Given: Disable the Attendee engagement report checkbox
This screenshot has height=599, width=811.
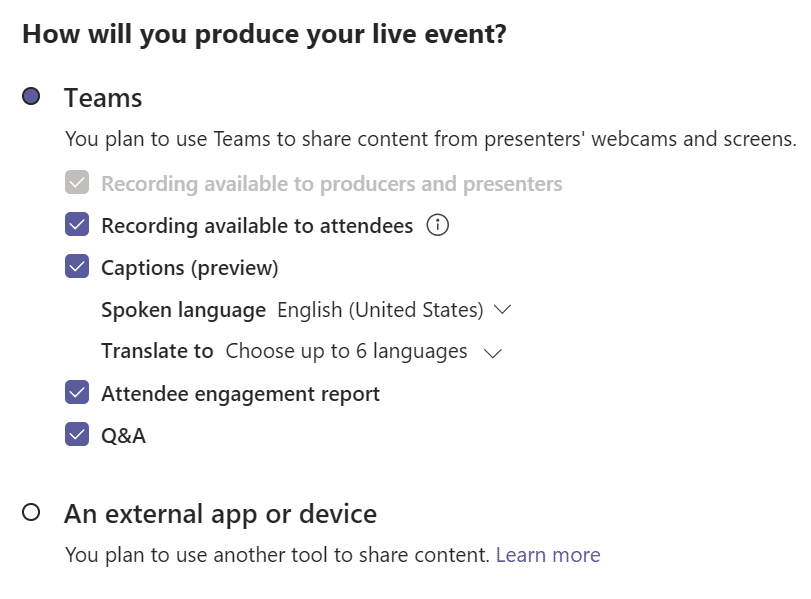Looking at the screenshot, I should pos(77,393).
